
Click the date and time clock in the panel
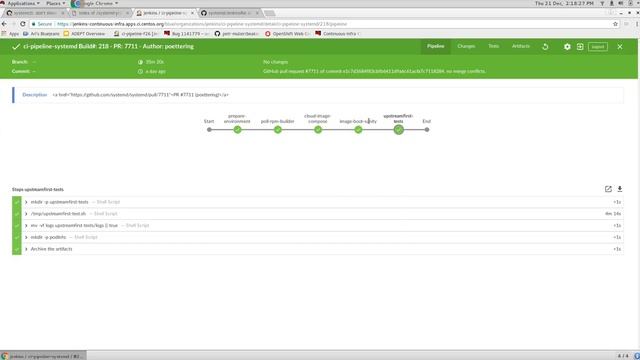point(564,3)
